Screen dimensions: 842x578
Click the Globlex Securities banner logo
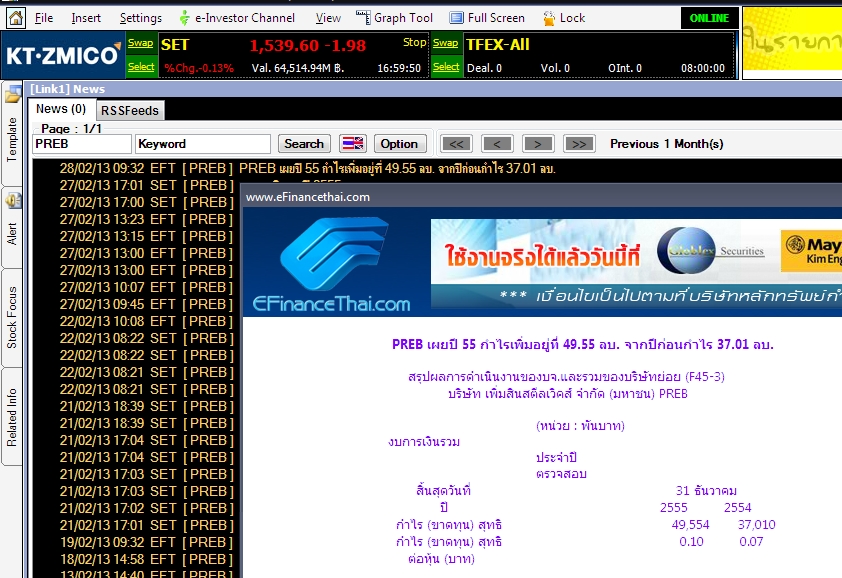pyautogui.click(x=710, y=251)
